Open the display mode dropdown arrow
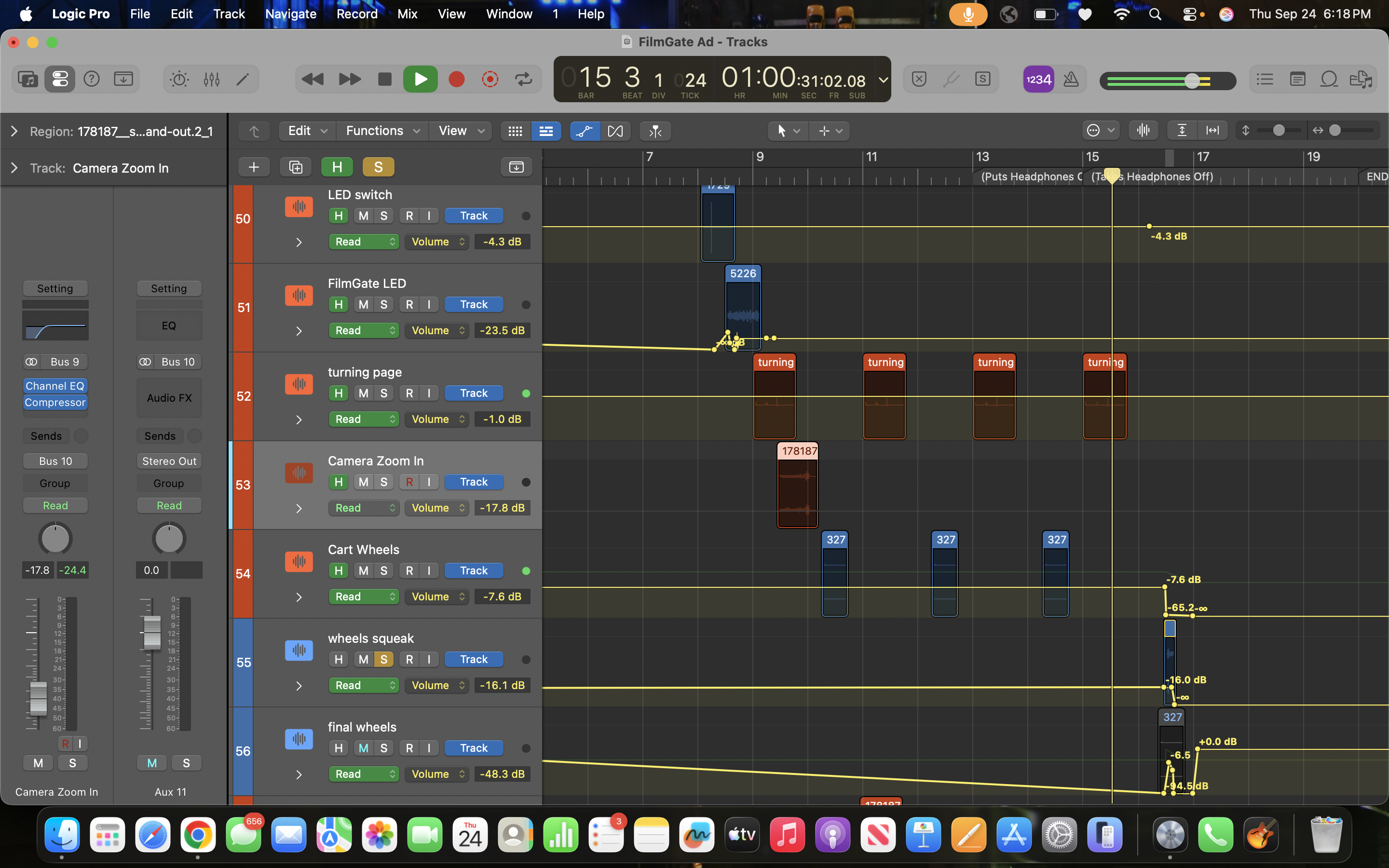The width and height of the screenshot is (1389, 868). coord(884,80)
